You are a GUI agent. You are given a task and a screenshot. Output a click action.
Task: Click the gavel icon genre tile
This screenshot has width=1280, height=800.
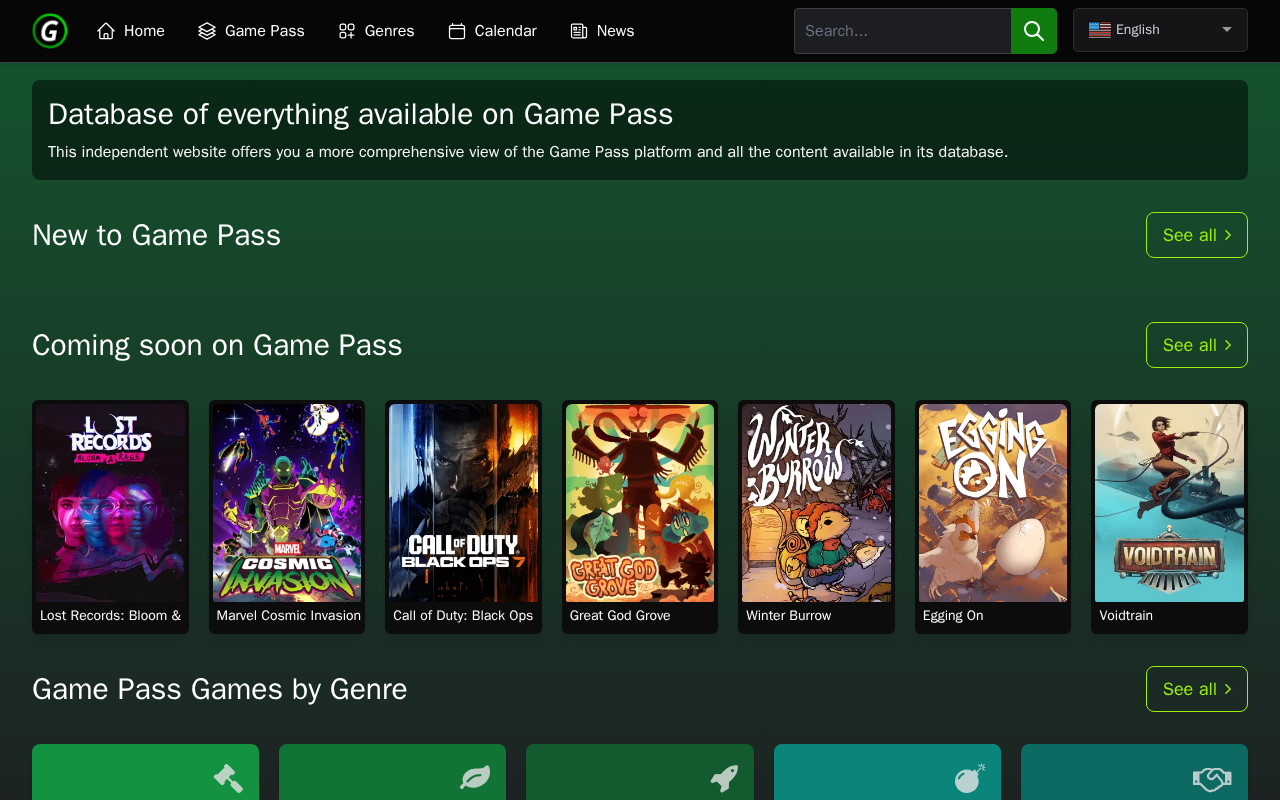145,772
